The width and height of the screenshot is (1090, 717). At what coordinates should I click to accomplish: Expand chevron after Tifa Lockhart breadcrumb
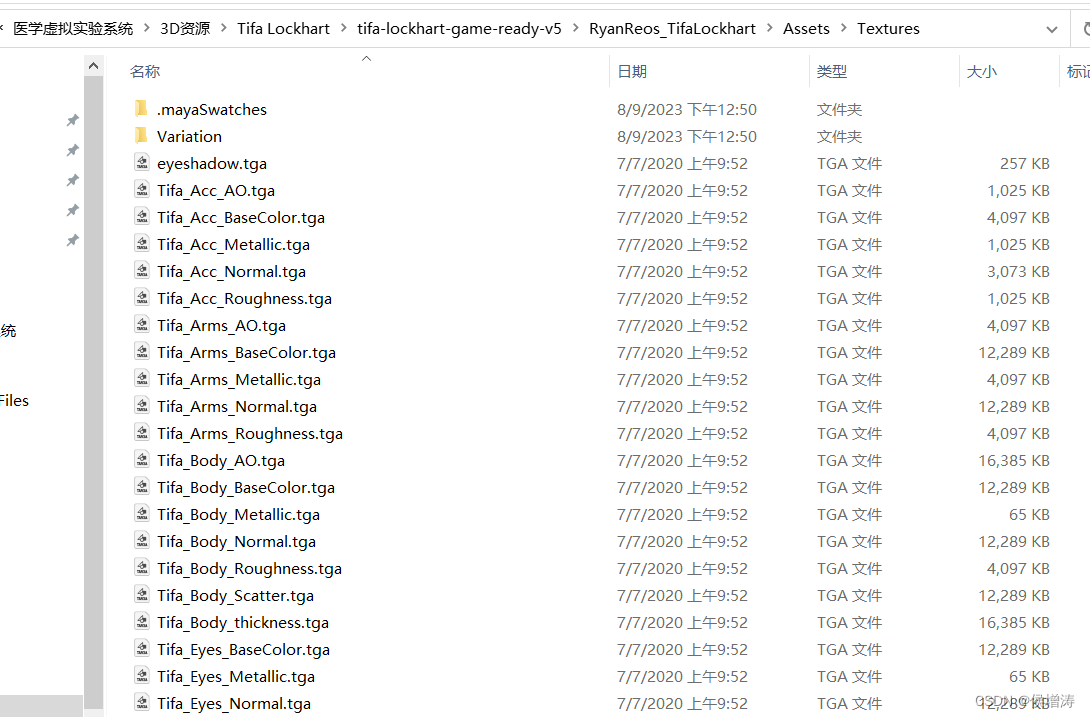pos(344,29)
